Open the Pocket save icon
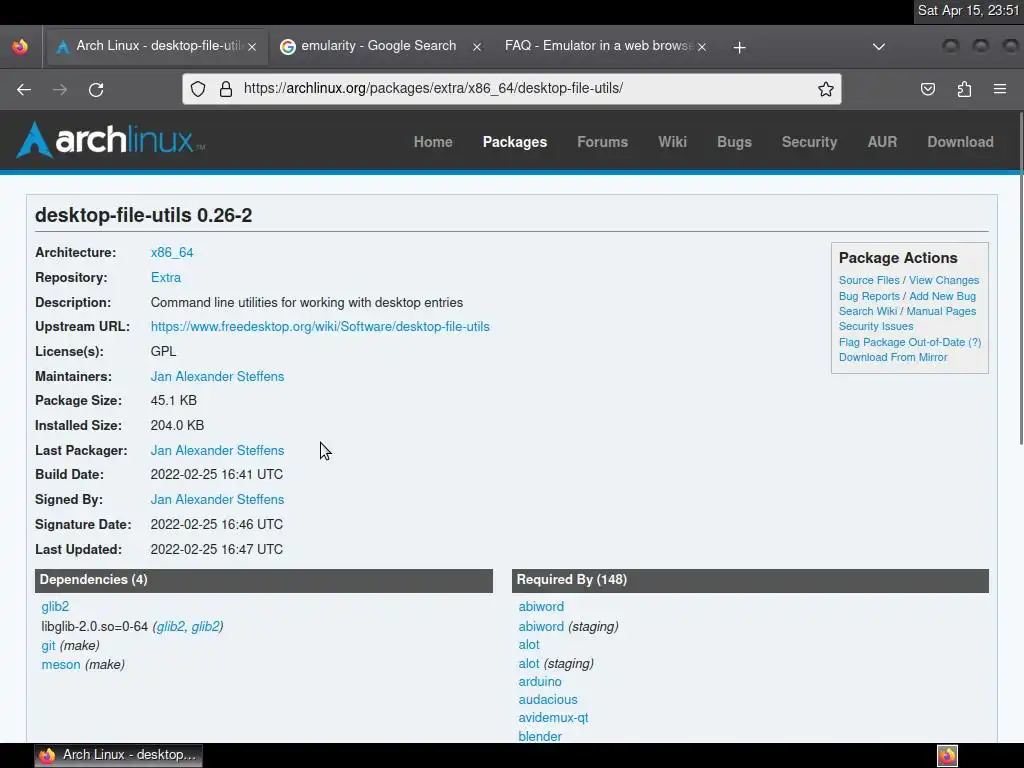This screenshot has width=1024, height=768. 927,89
